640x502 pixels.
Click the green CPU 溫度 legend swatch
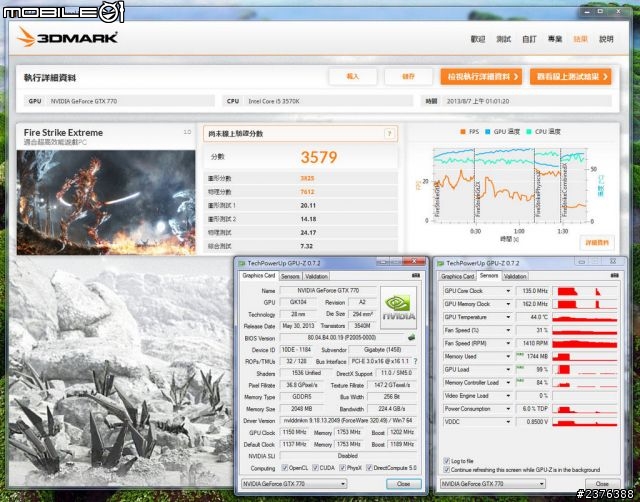[x=529, y=131]
